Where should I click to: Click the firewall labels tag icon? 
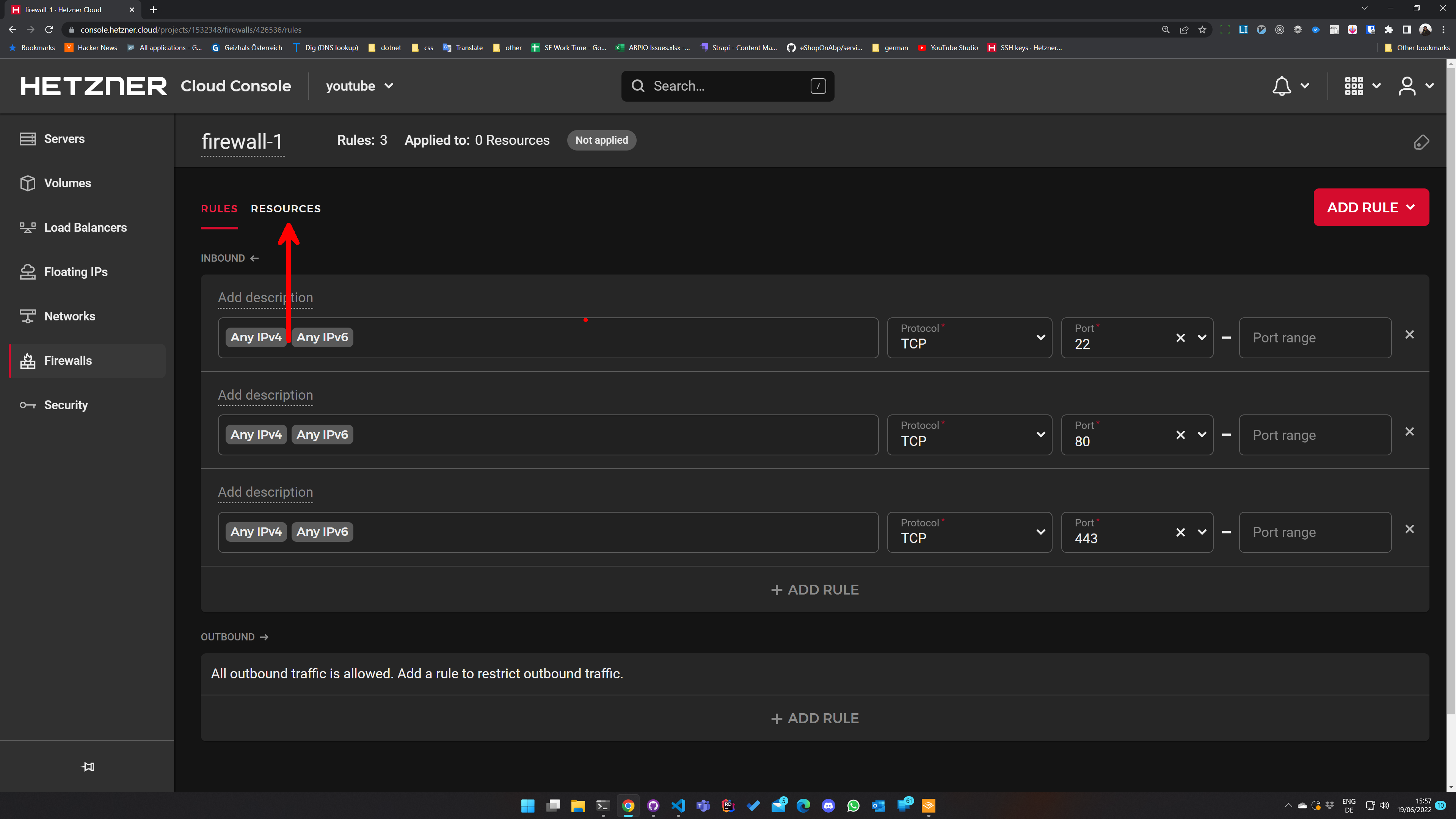[1421, 143]
